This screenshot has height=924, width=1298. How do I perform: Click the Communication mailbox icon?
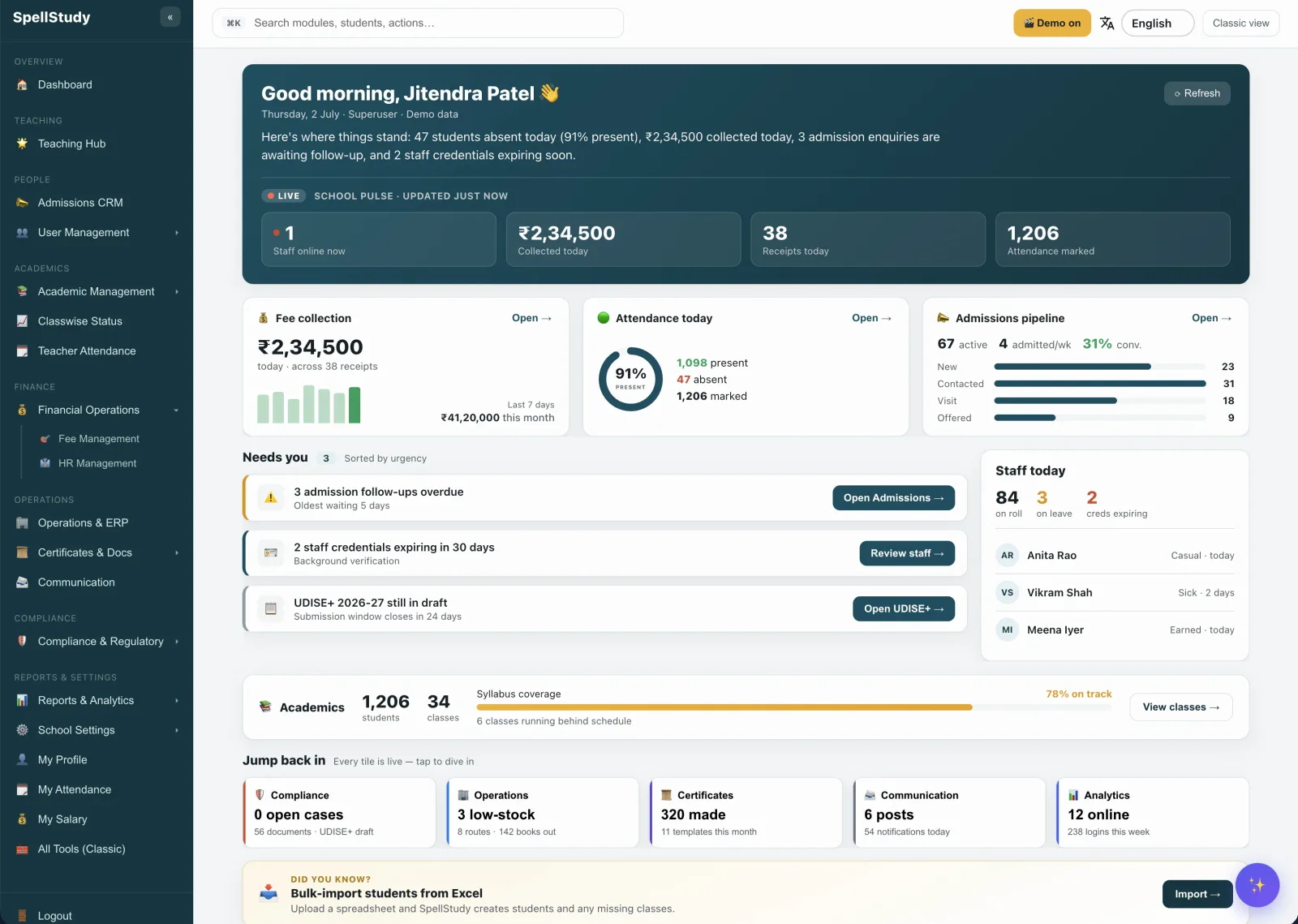pyautogui.click(x=22, y=582)
